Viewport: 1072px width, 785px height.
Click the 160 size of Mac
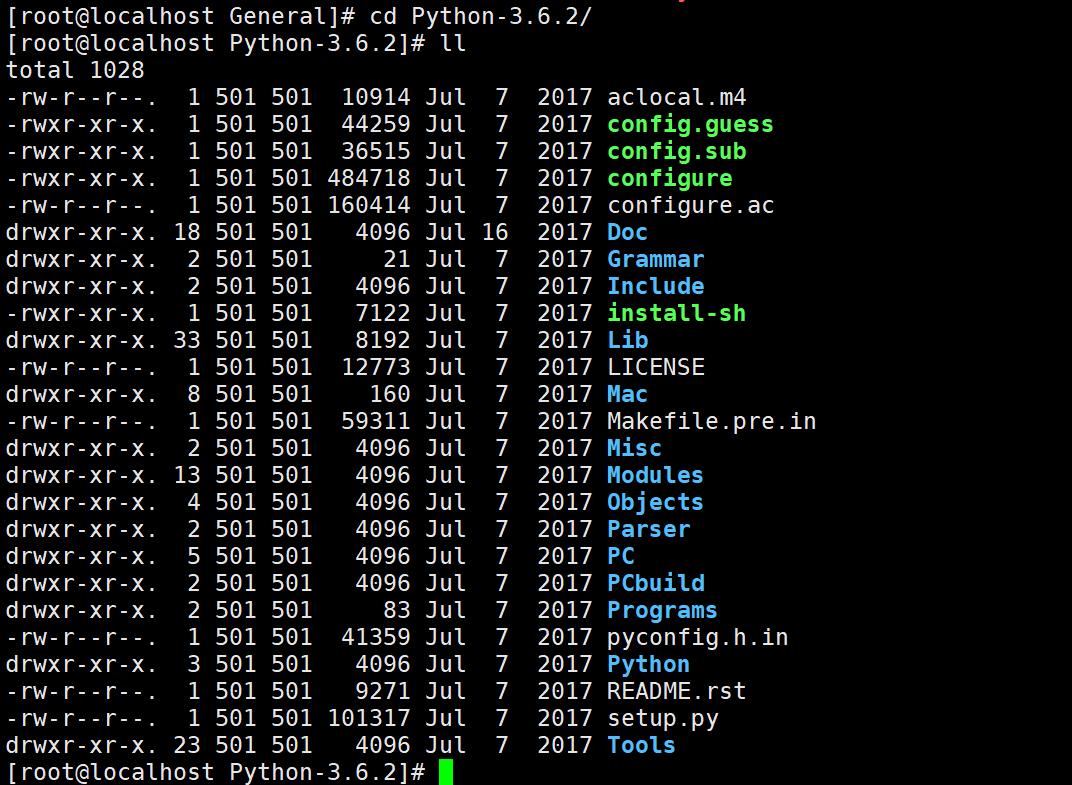click(390, 395)
